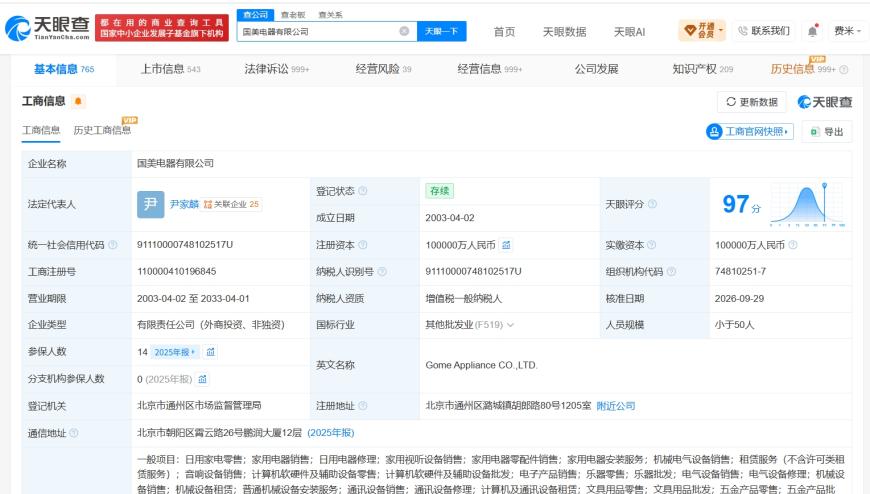Image resolution: width=870 pixels, height=494 pixels.
Task: Click help icon next to 通信地址
Action: [x=73, y=433]
